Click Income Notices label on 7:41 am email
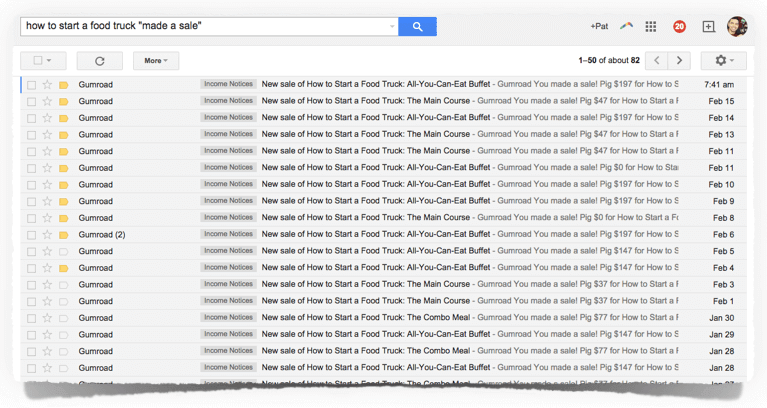 click(228, 84)
